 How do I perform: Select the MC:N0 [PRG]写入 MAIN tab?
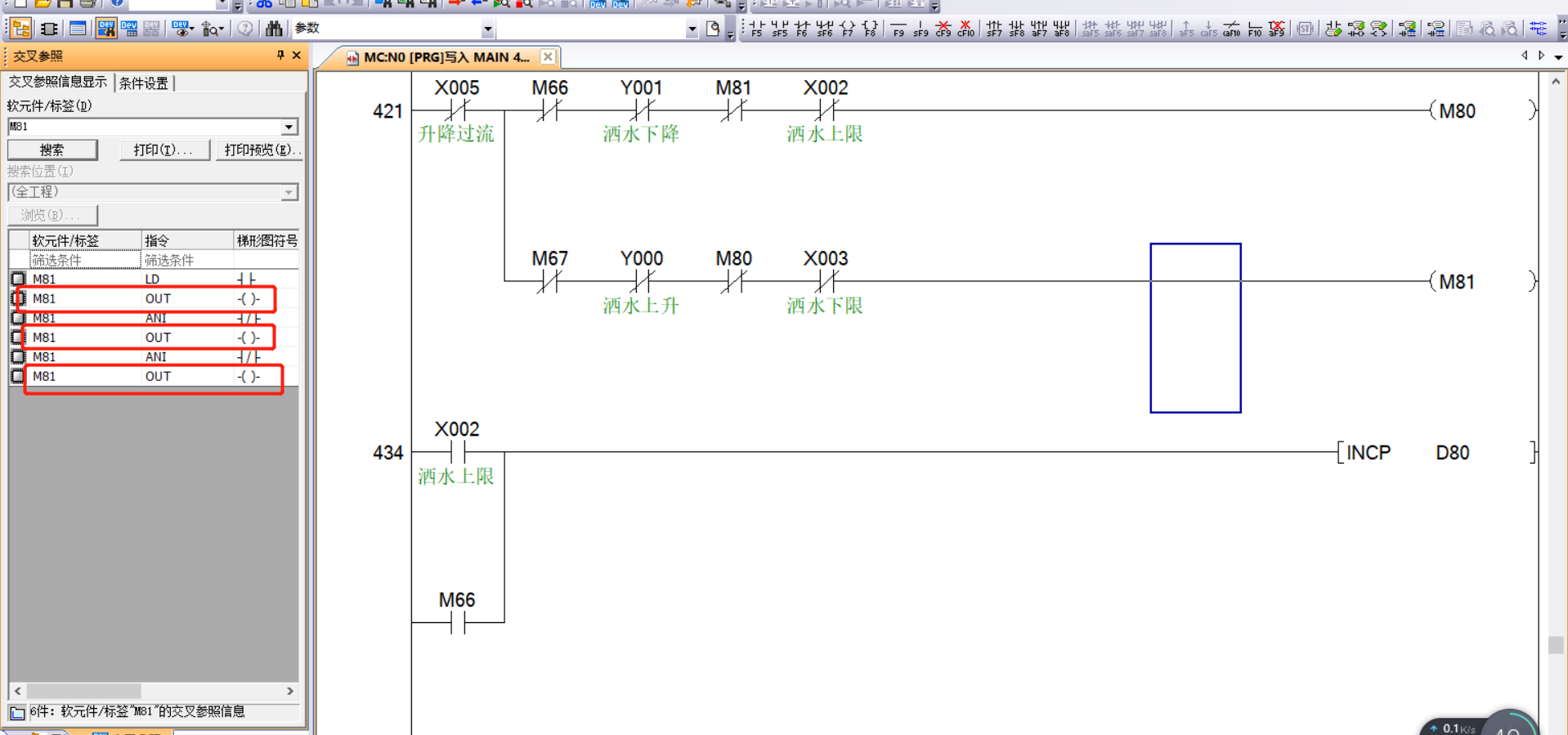[x=446, y=57]
